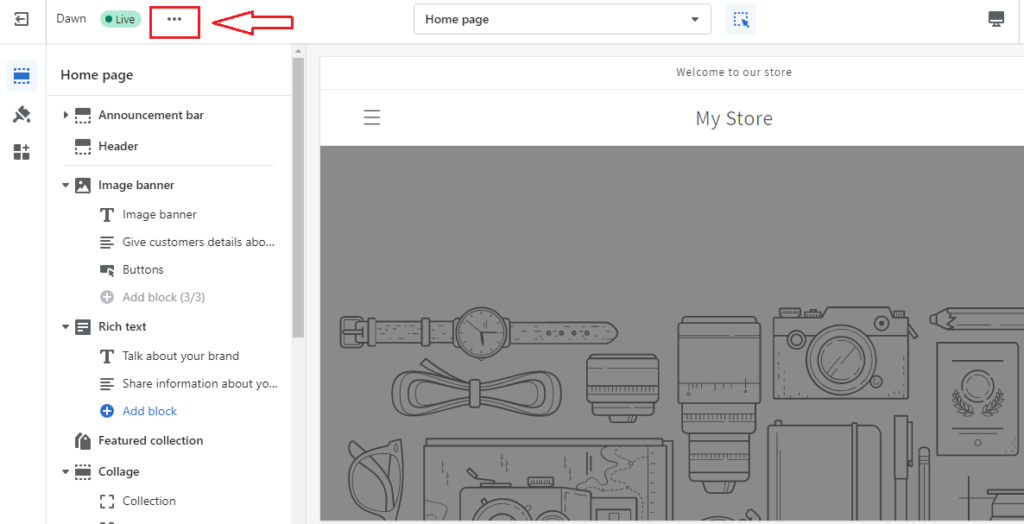
Task: Collapse the Image banner section
Action: click(66, 185)
